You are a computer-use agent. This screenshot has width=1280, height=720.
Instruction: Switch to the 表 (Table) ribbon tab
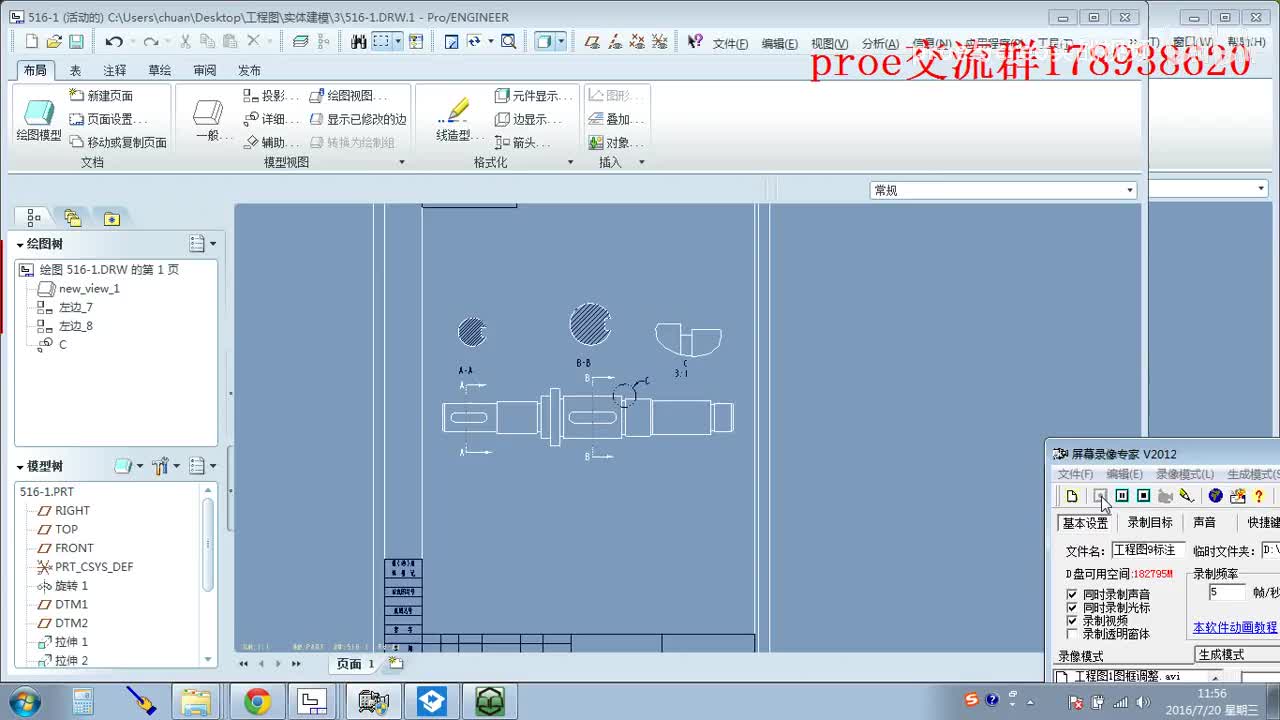pos(75,71)
